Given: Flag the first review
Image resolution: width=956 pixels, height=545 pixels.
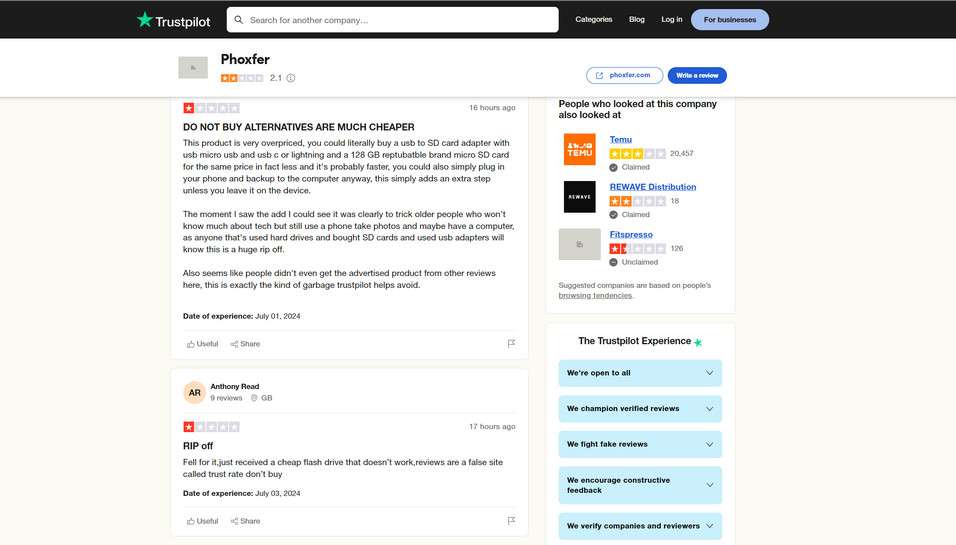Looking at the screenshot, I should point(511,344).
